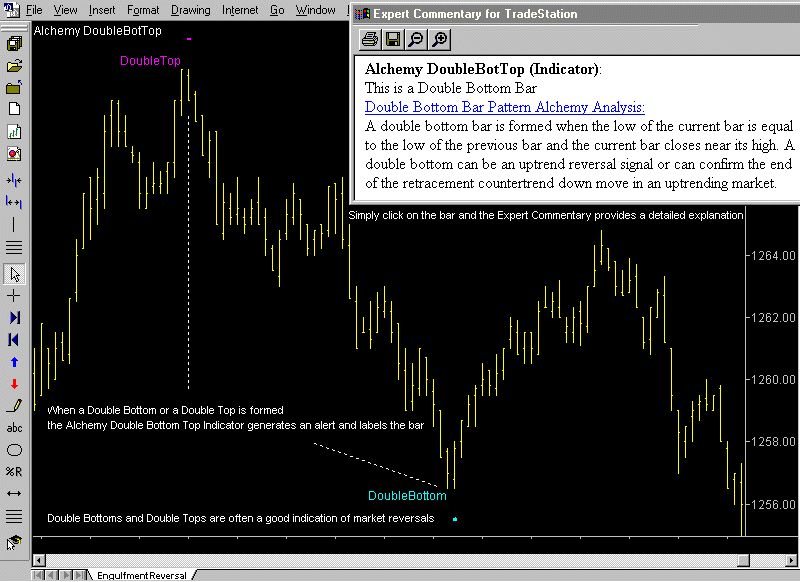Image resolution: width=800 pixels, height=582 pixels.
Task: Click the horizontal scrollbar left arrow
Action: point(39,560)
